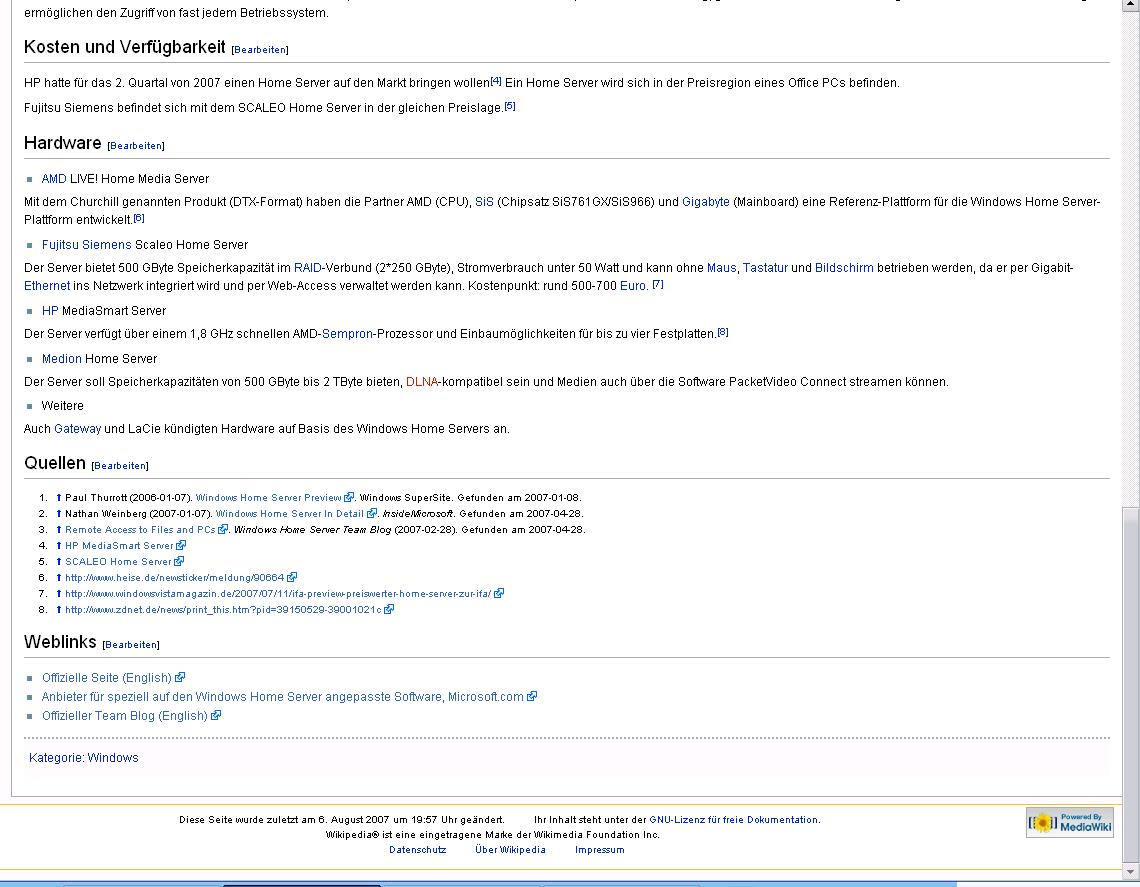Open the windowsvistamagazin.de URL
Image resolution: width=1140 pixels, height=887 pixels.
coord(278,594)
